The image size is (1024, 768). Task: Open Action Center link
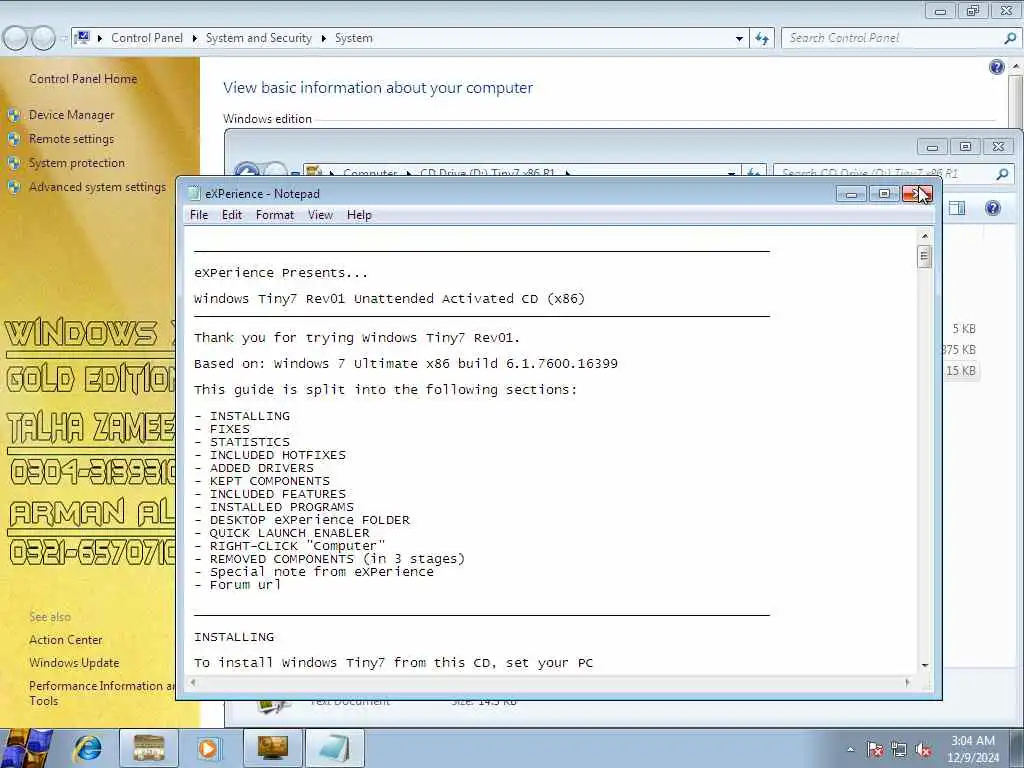[65, 640]
